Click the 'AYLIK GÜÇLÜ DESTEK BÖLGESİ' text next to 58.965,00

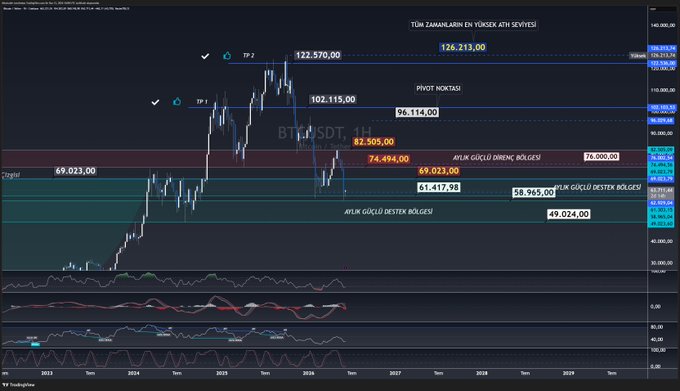pyautogui.click(x=598, y=187)
